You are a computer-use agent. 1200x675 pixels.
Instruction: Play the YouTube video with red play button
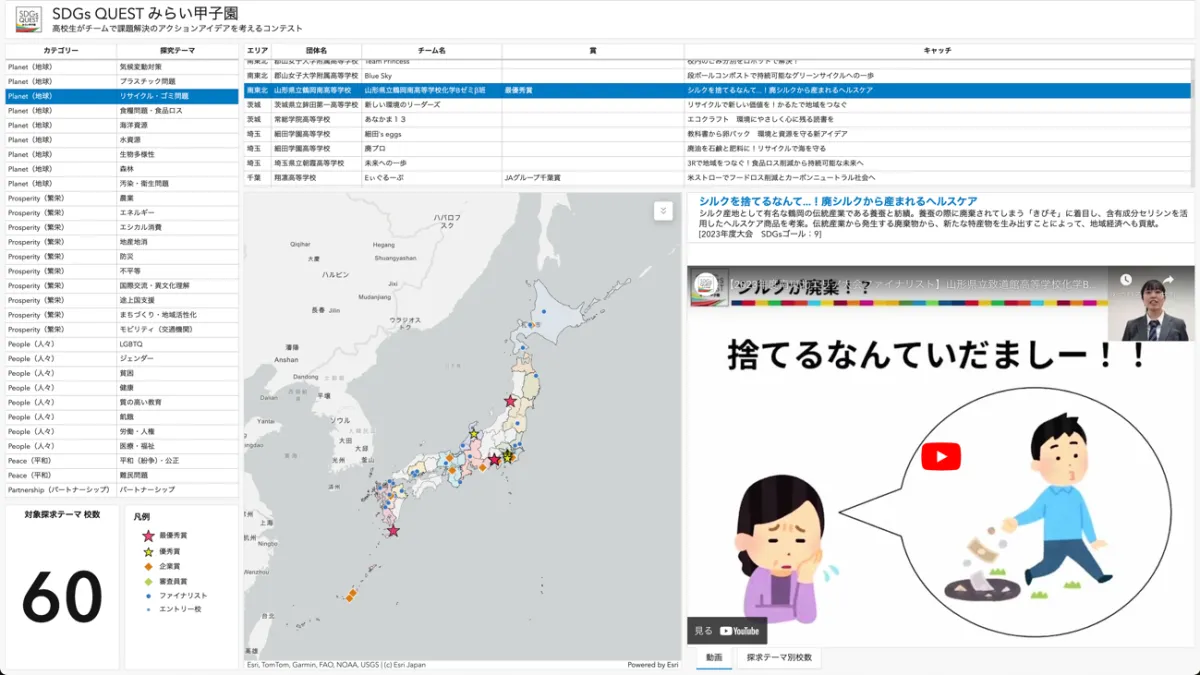pos(941,457)
